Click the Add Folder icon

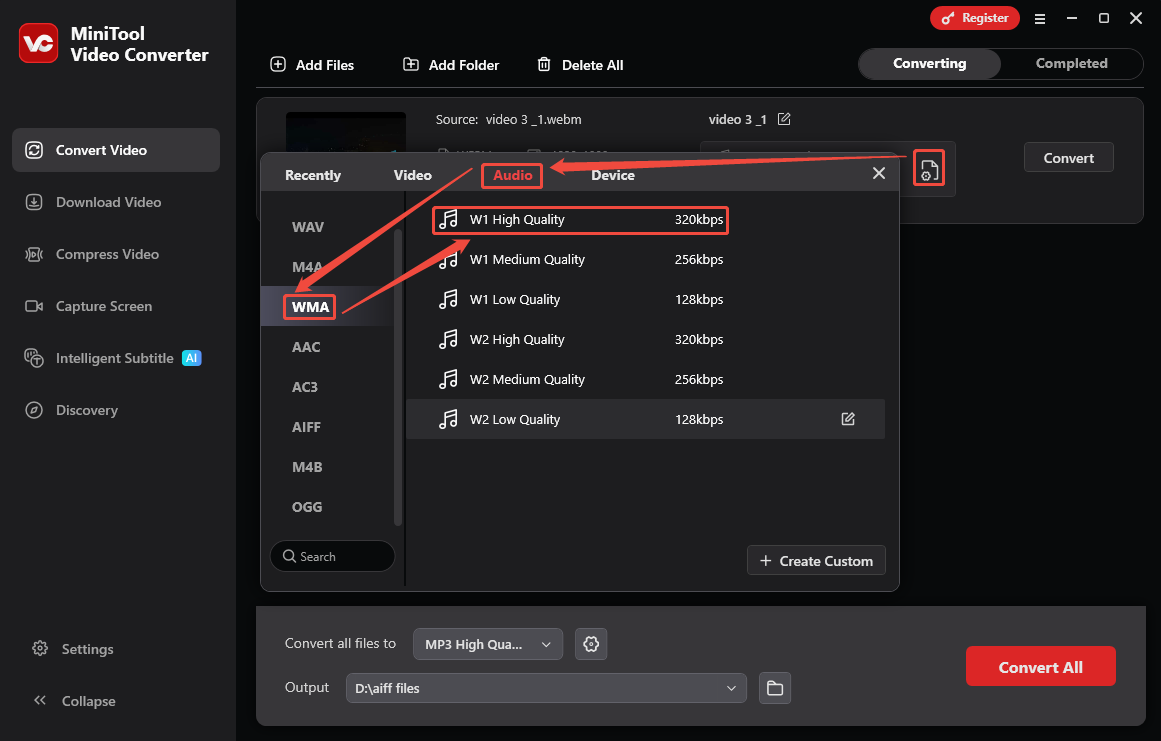pyautogui.click(x=410, y=64)
